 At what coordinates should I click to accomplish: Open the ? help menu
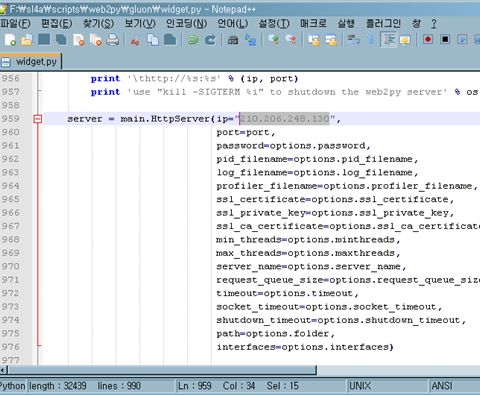coord(433,24)
